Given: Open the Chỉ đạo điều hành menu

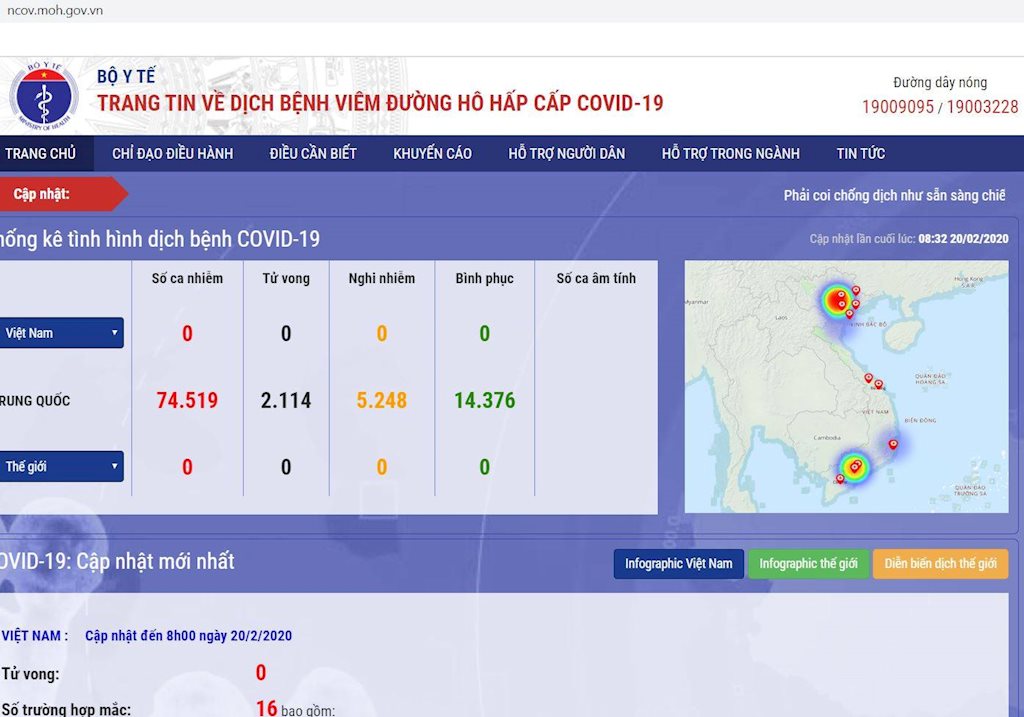Looking at the screenshot, I should tap(172, 153).
